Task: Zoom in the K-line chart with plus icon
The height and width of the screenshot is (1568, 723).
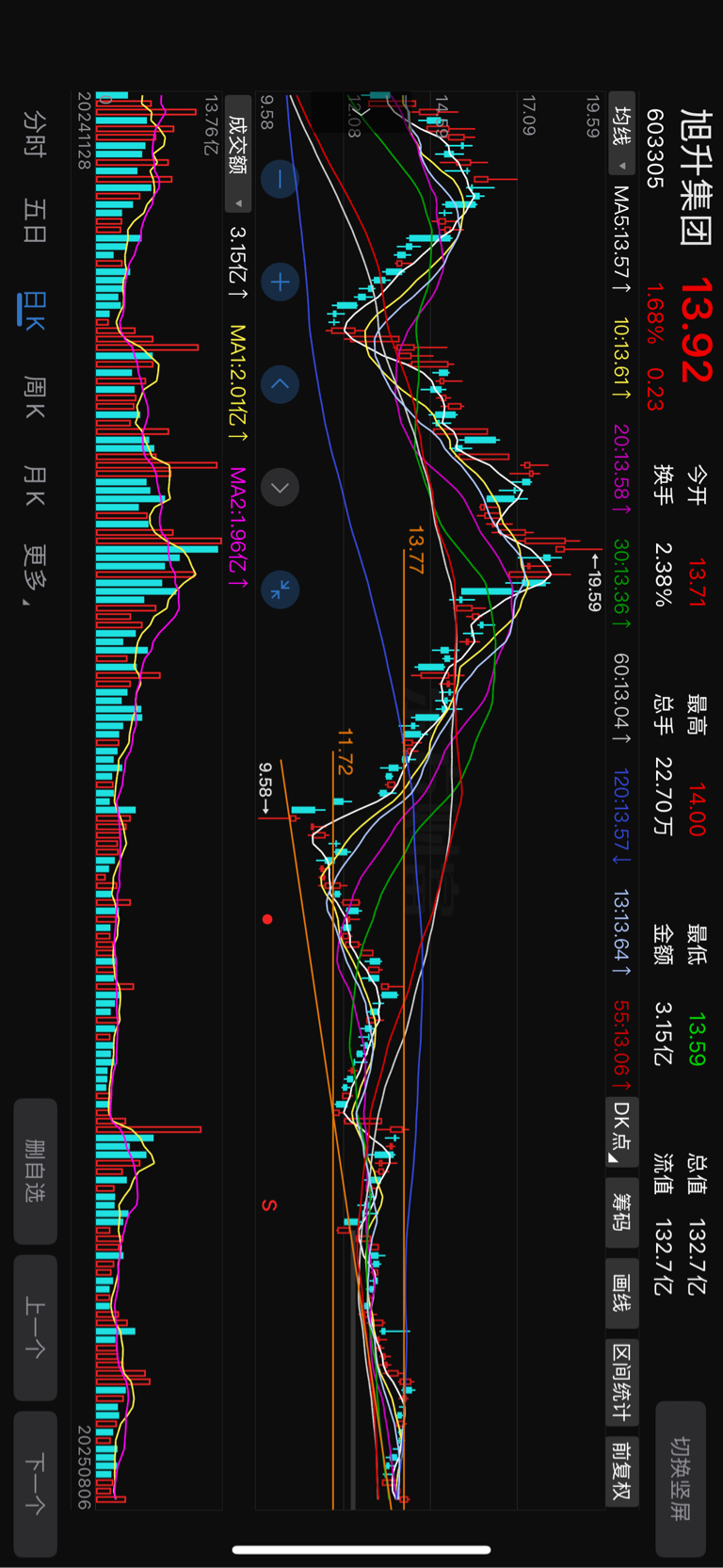Action: pyautogui.click(x=280, y=282)
